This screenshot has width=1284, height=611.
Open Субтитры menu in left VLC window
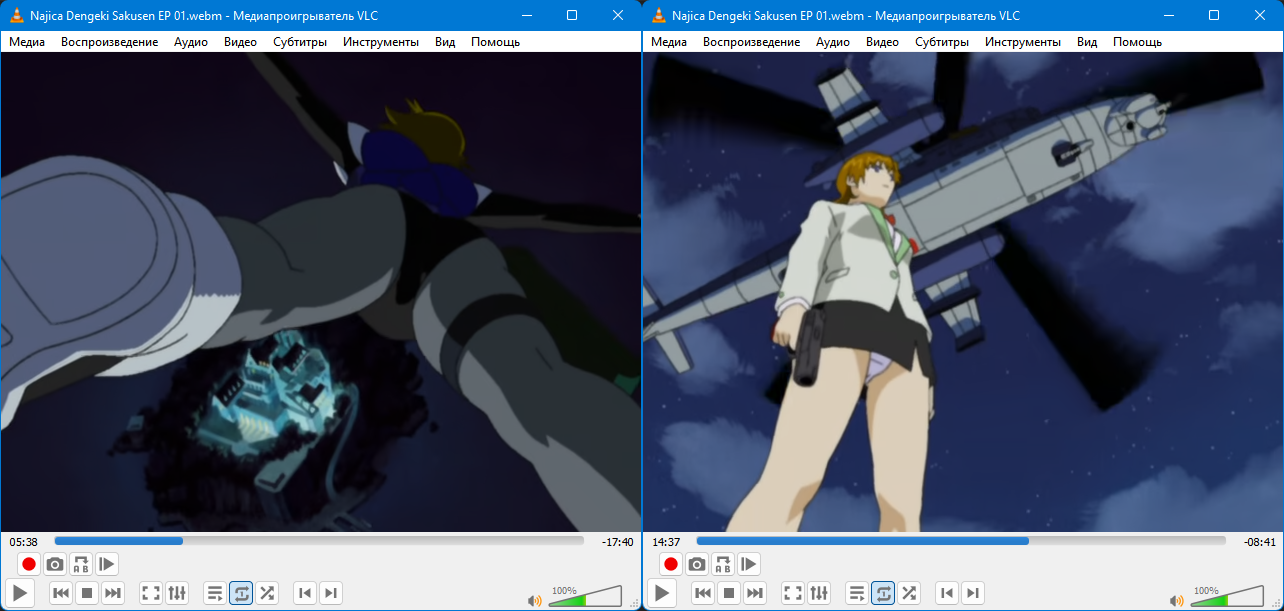[300, 42]
